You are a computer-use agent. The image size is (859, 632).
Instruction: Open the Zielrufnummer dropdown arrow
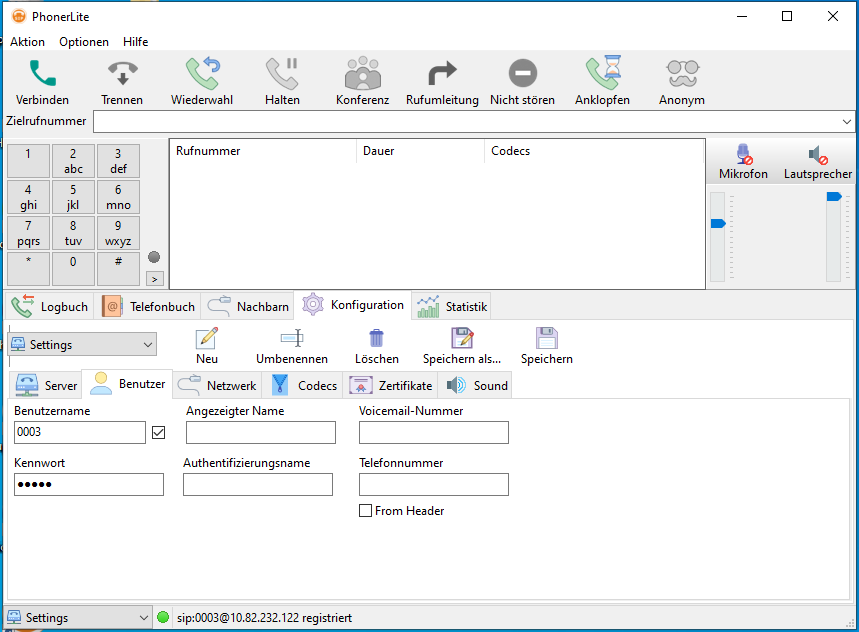point(848,121)
